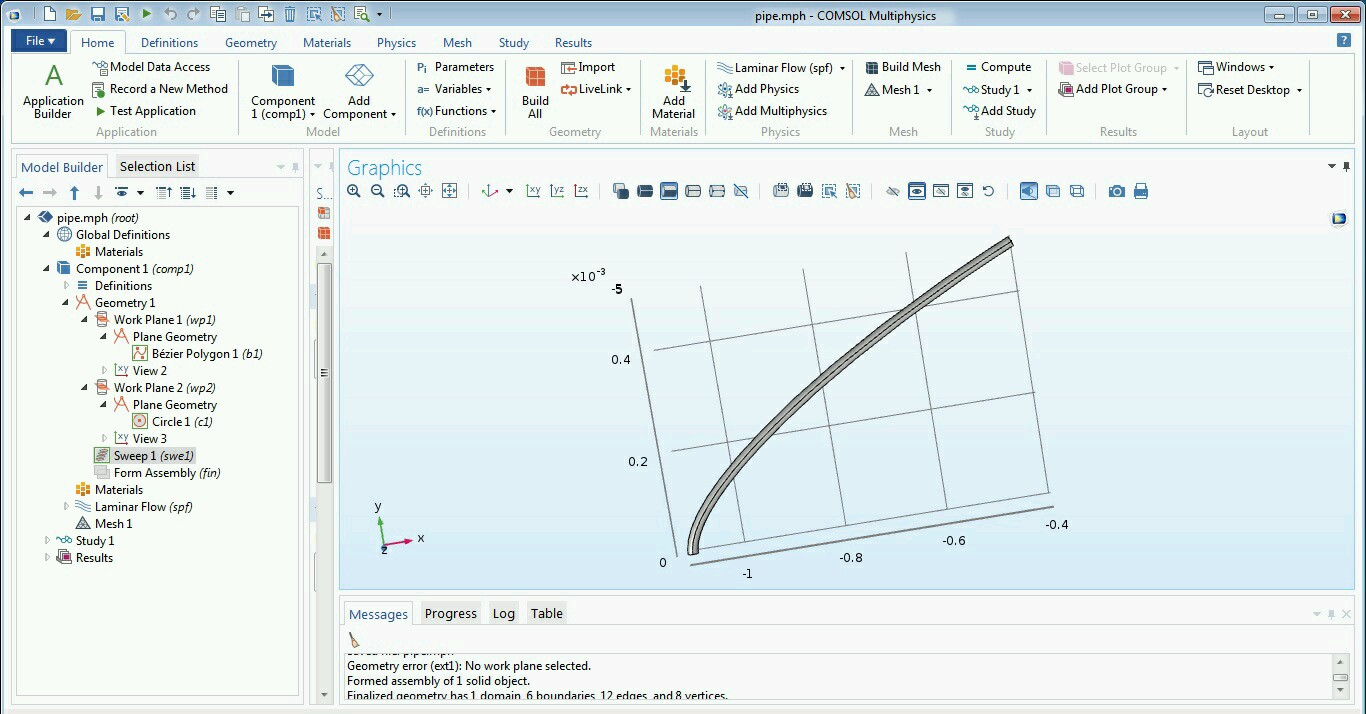Viewport: 1366px width, 714px height.
Task: Select Sweep 1 (swe1) in the model tree
Action: (153, 456)
